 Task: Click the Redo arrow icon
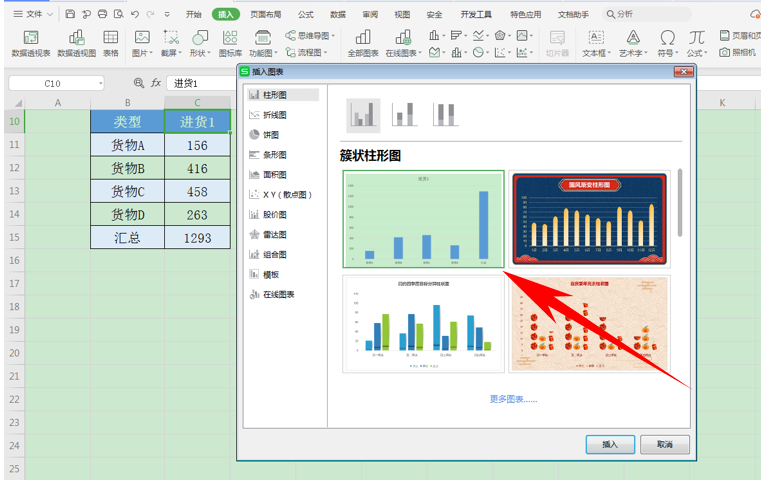(x=151, y=14)
